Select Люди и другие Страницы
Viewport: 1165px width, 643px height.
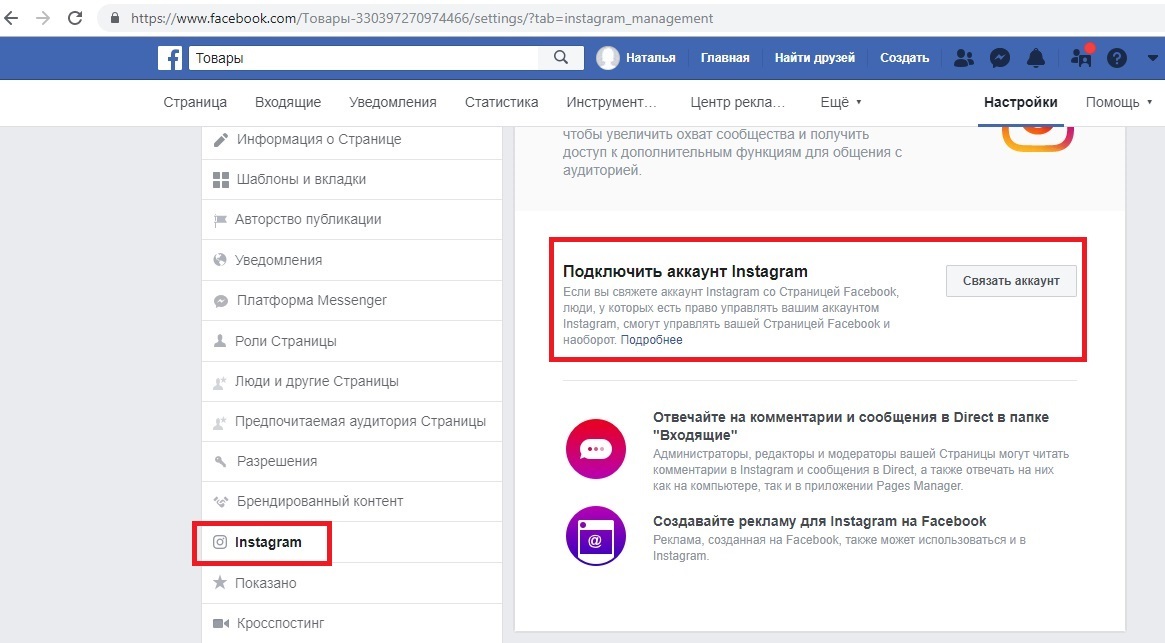pos(351,381)
